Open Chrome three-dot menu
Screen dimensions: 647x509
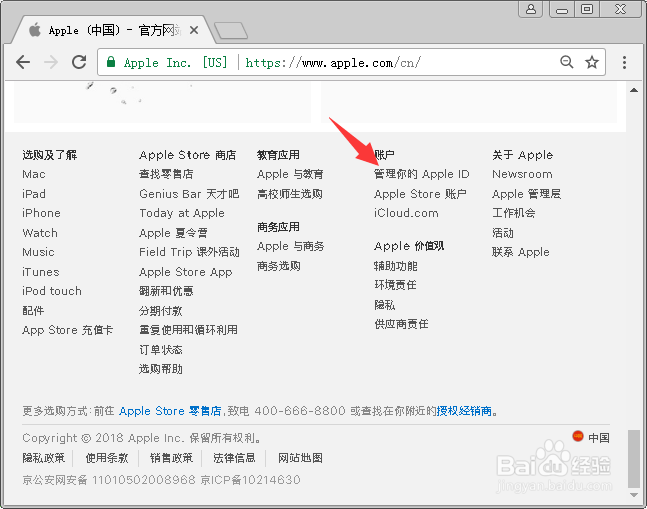pos(624,62)
